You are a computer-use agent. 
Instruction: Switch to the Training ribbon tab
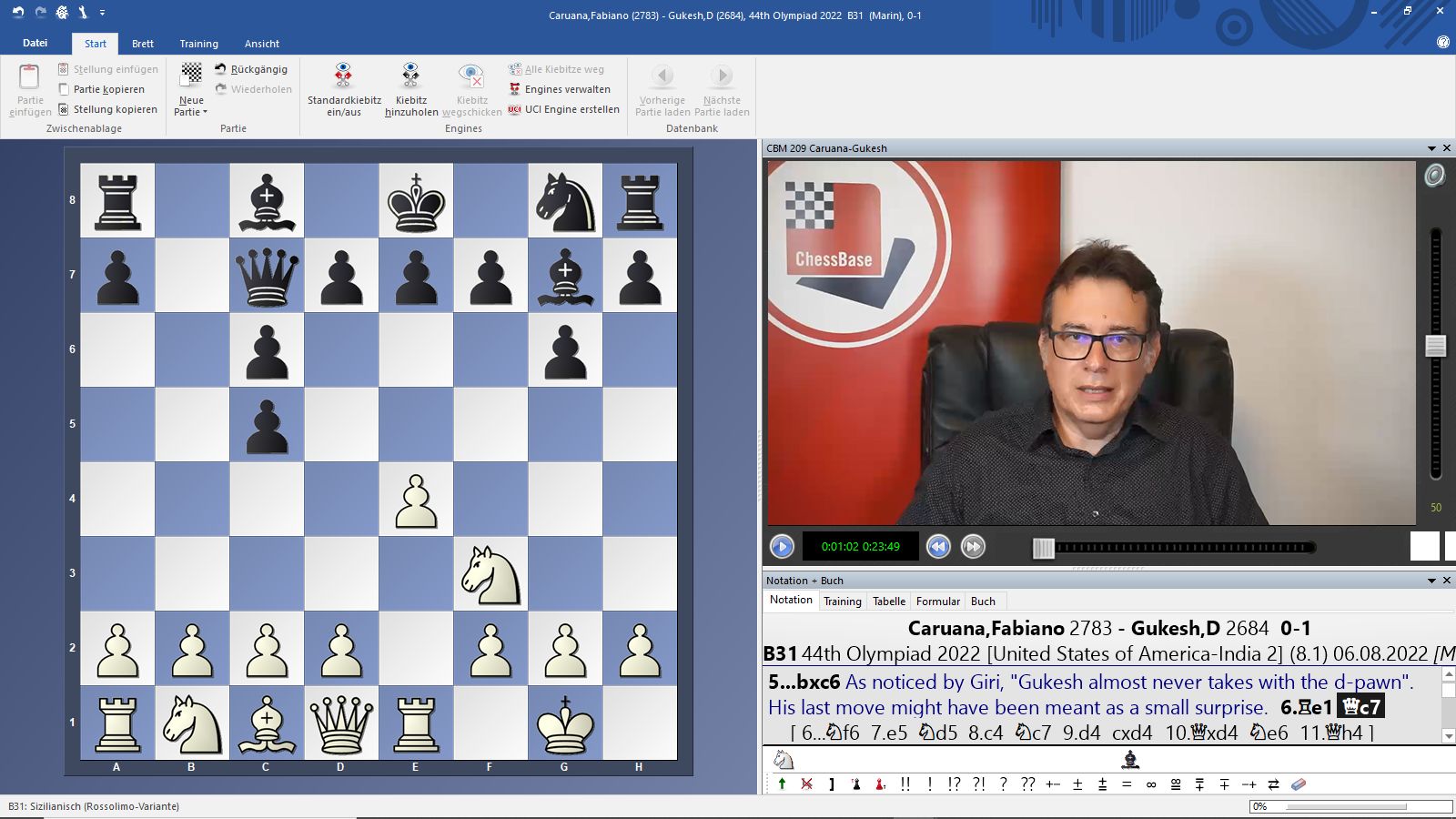pyautogui.click(x=198, y=43)
